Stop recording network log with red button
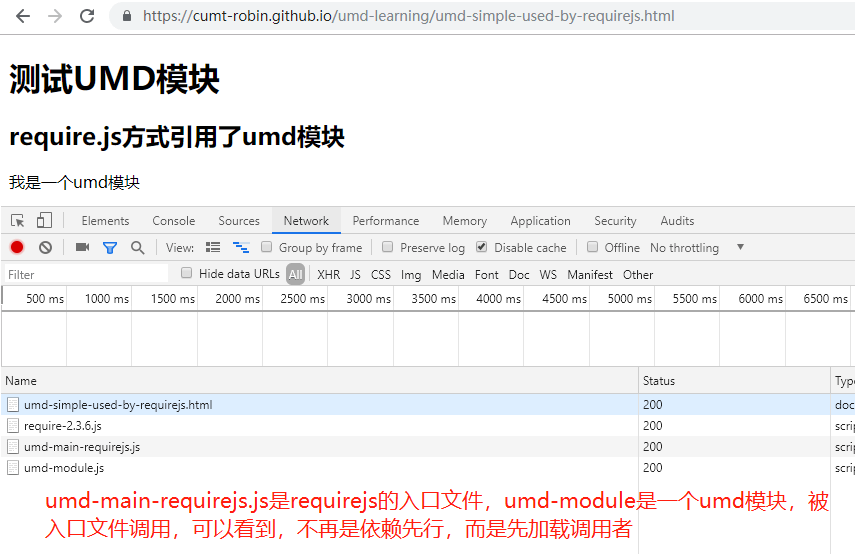Screen dimensions: 855x554 [x=17, y=247]
